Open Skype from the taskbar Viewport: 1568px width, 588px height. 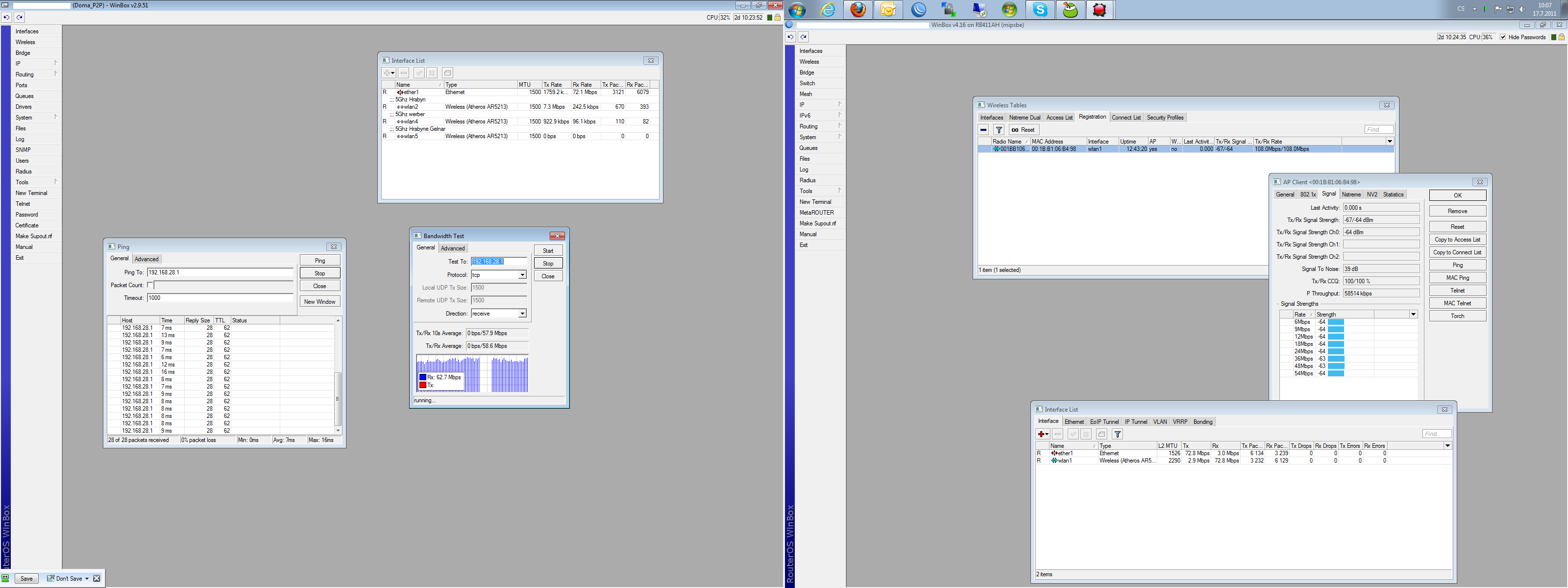point(1040,10)
